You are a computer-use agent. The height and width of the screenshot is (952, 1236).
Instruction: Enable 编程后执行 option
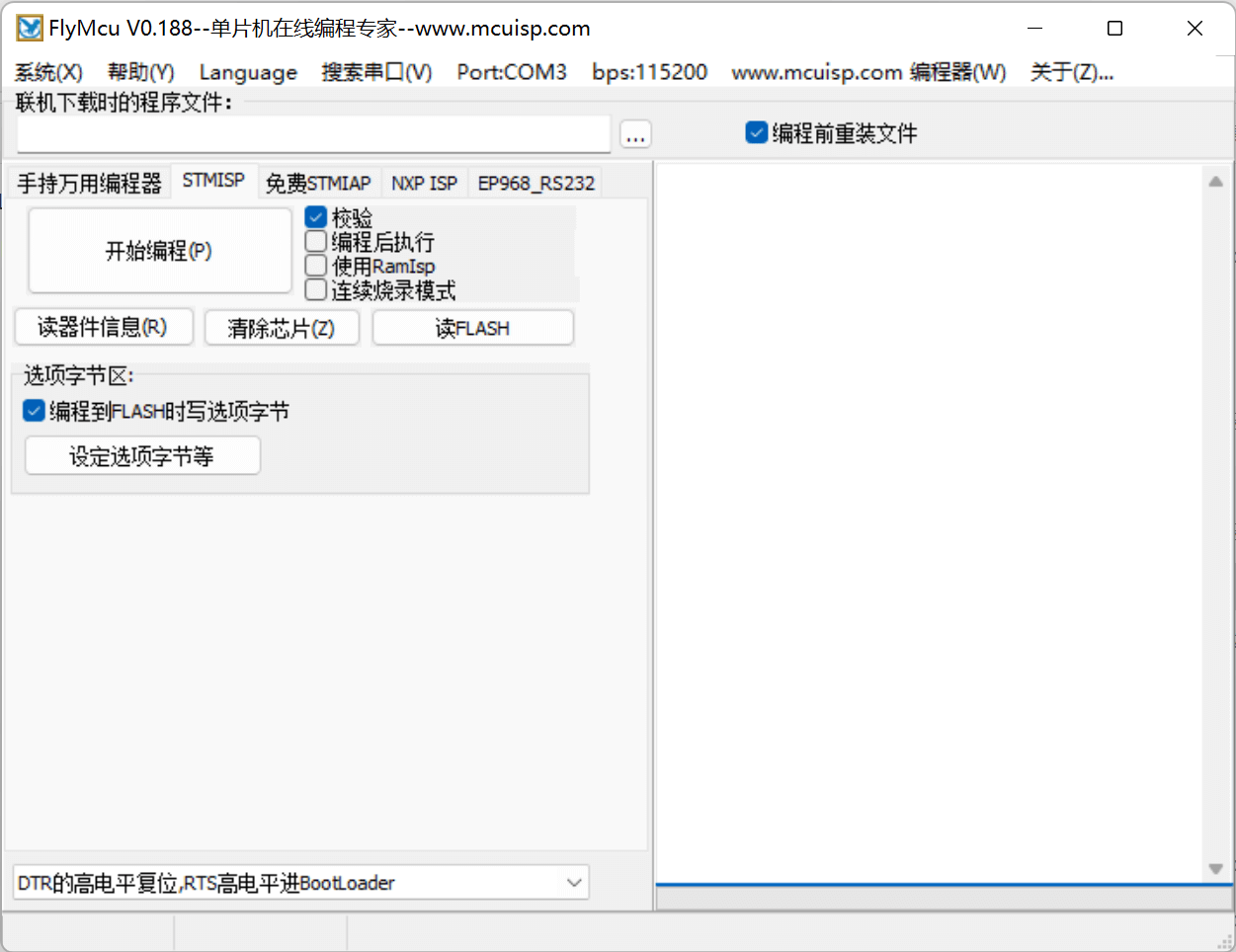(316, 240)
